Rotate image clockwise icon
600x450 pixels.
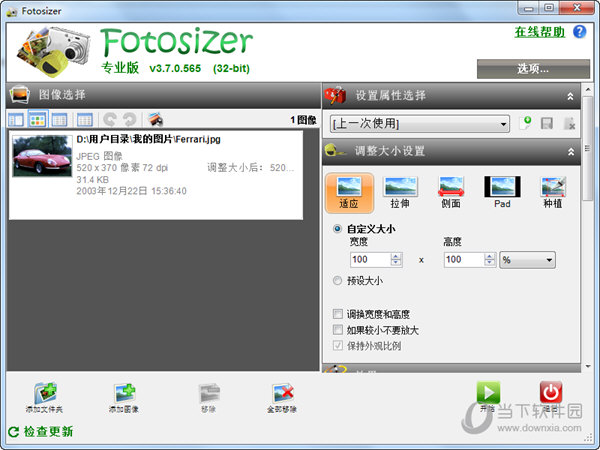point(129,120)
